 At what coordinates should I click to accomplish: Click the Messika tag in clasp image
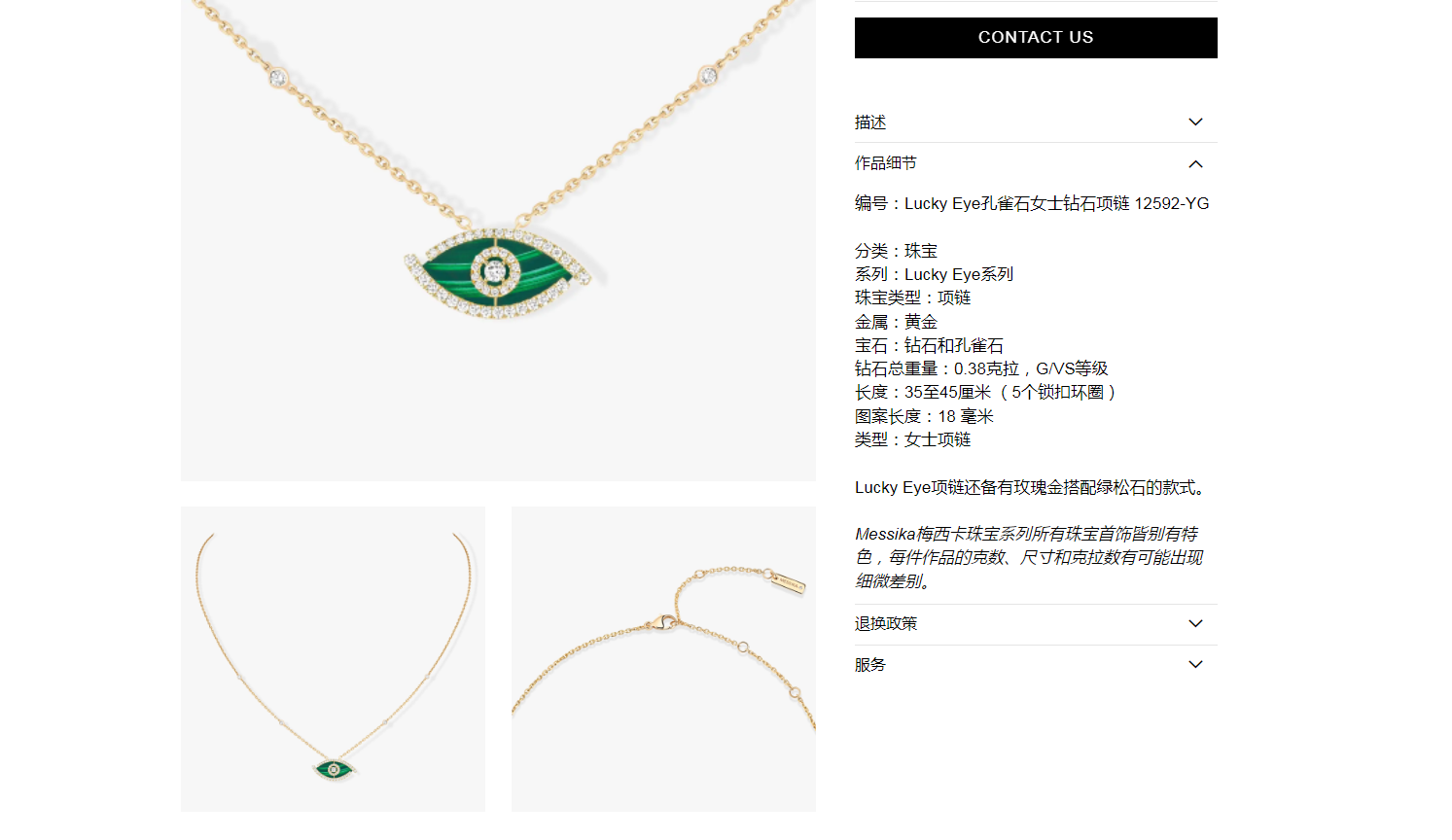[x=788, y=584]
